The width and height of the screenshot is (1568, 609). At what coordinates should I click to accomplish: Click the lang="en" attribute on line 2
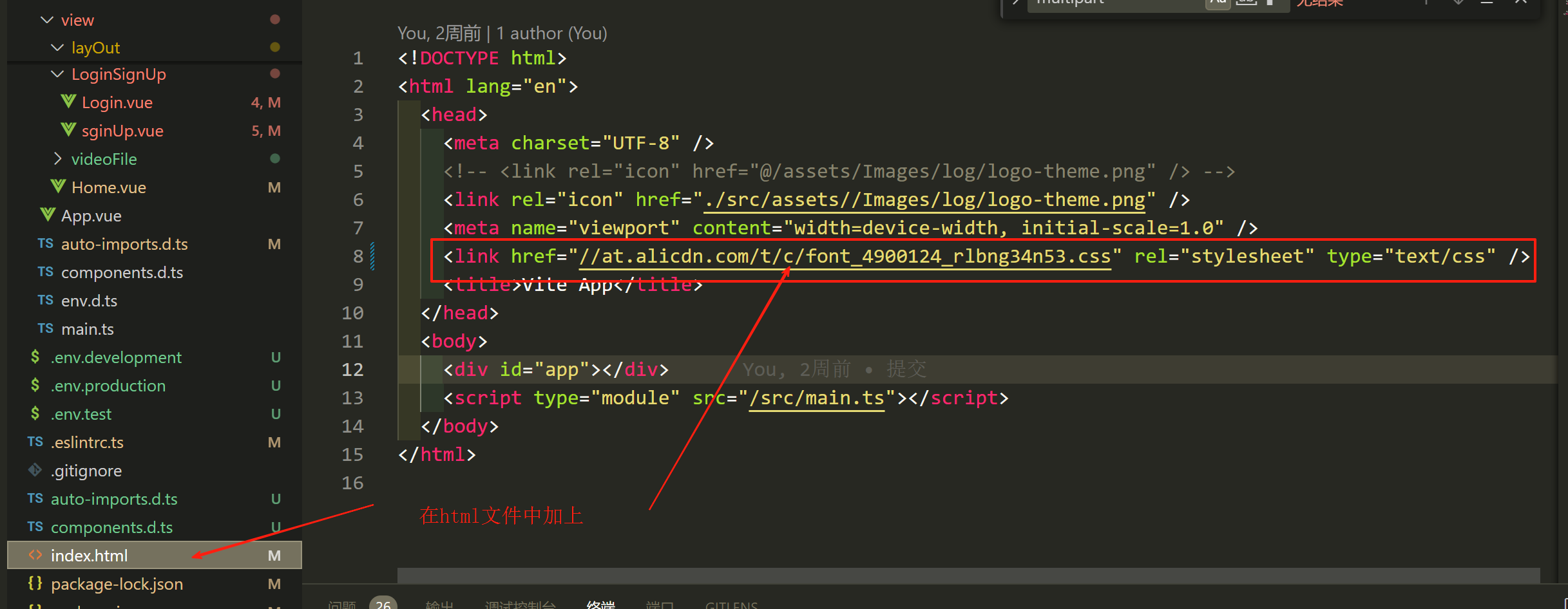[x=516, y=86]
